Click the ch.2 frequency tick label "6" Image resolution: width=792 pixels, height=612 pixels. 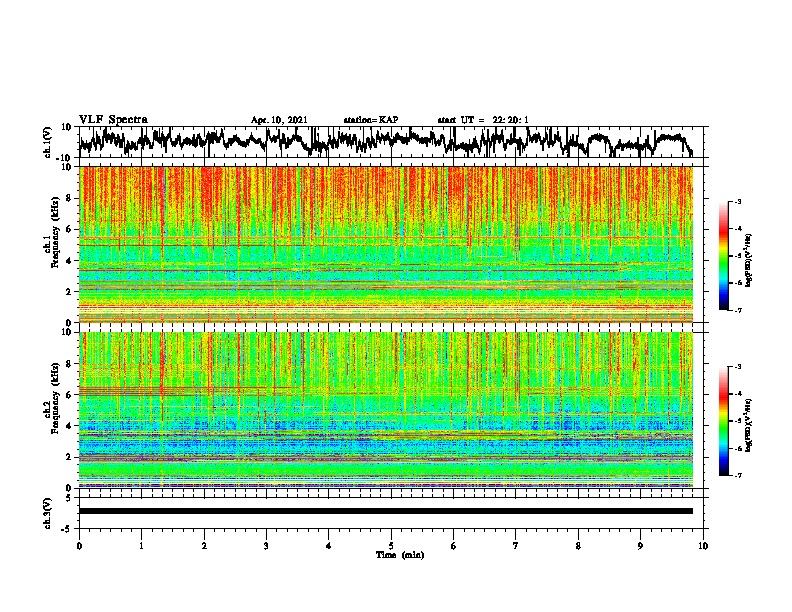pyautogui.click(x=70, y=394)
